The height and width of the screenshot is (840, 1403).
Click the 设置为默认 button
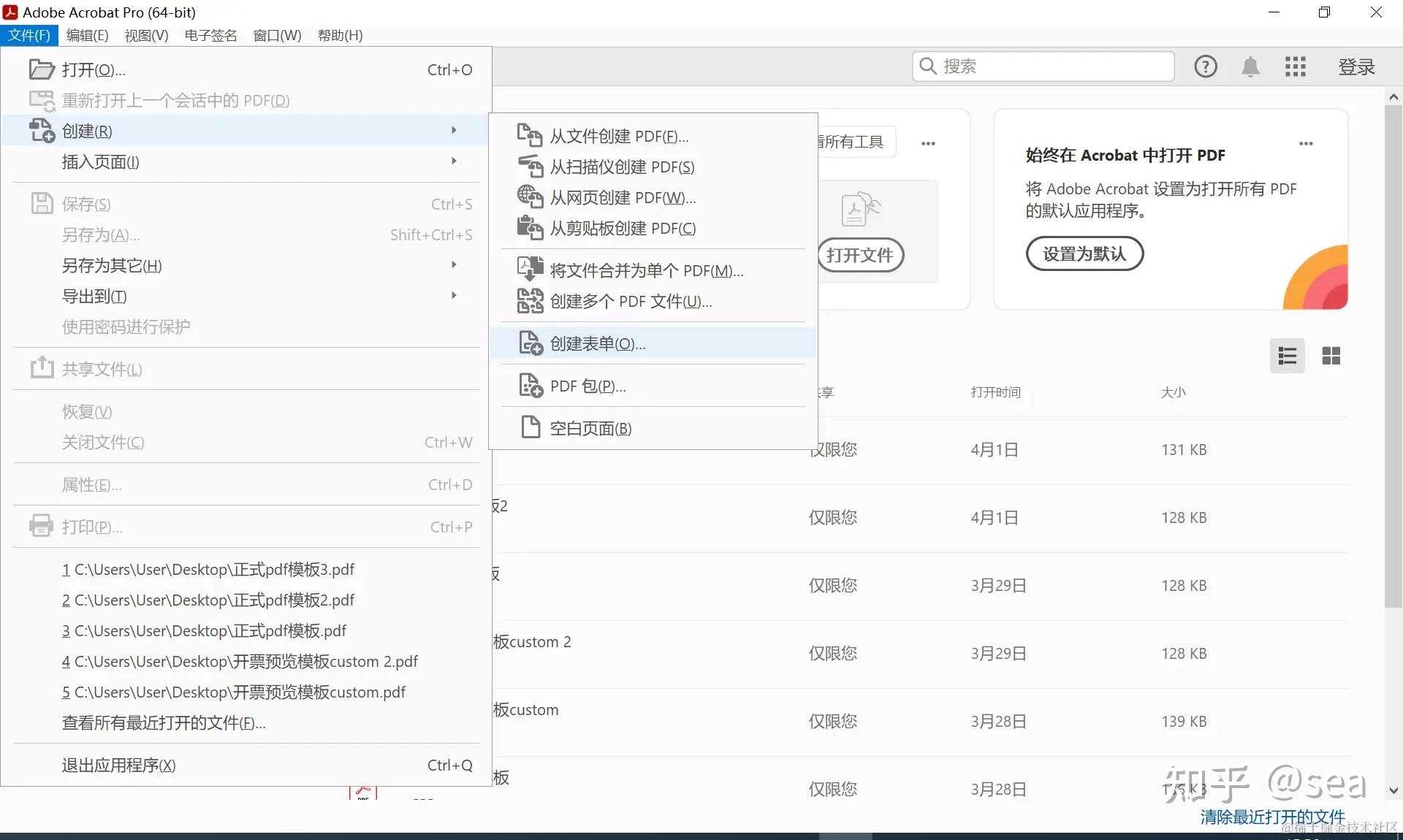coord(1084,253)
